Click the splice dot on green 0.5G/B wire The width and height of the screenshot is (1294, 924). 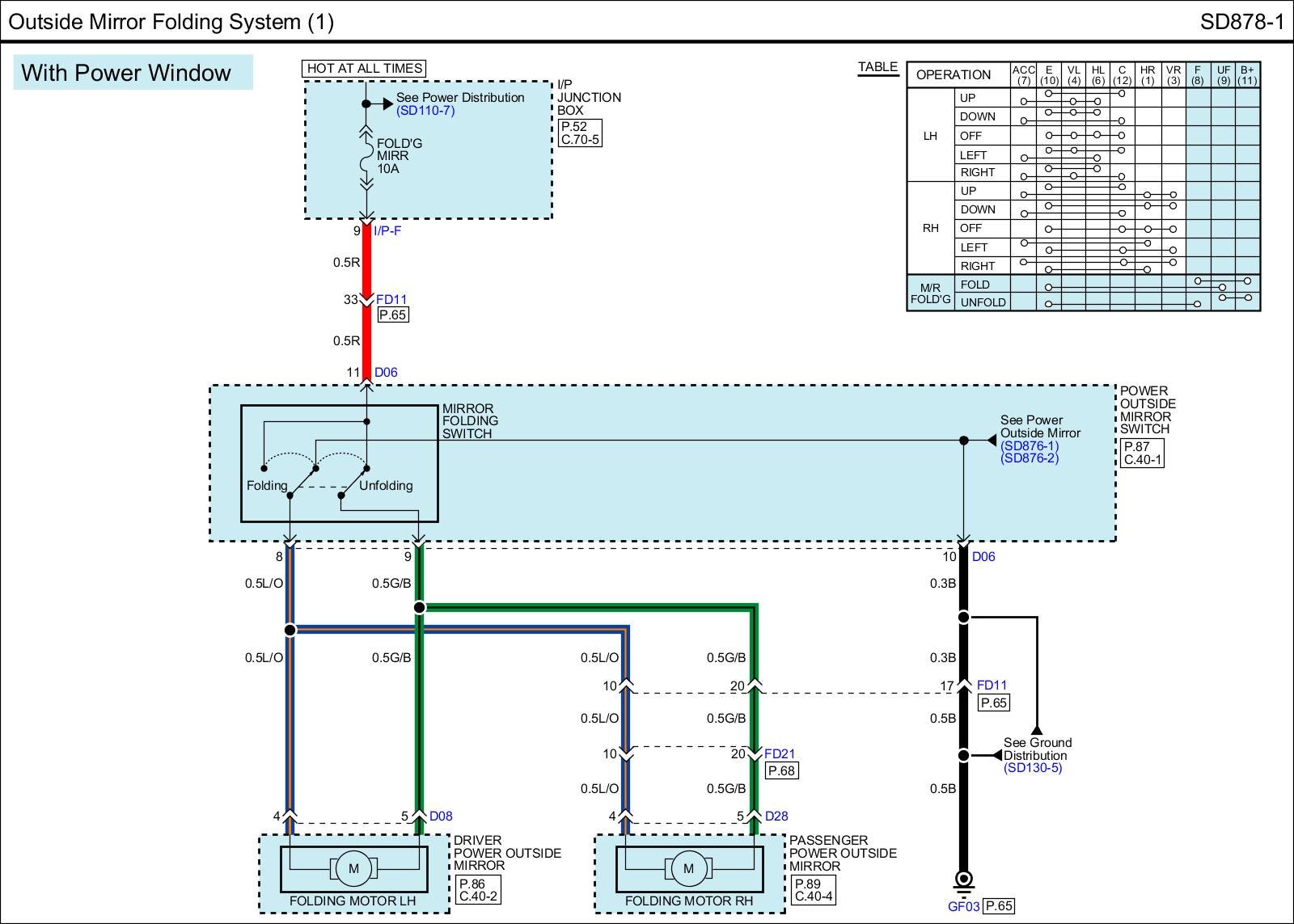click(419, 607)
